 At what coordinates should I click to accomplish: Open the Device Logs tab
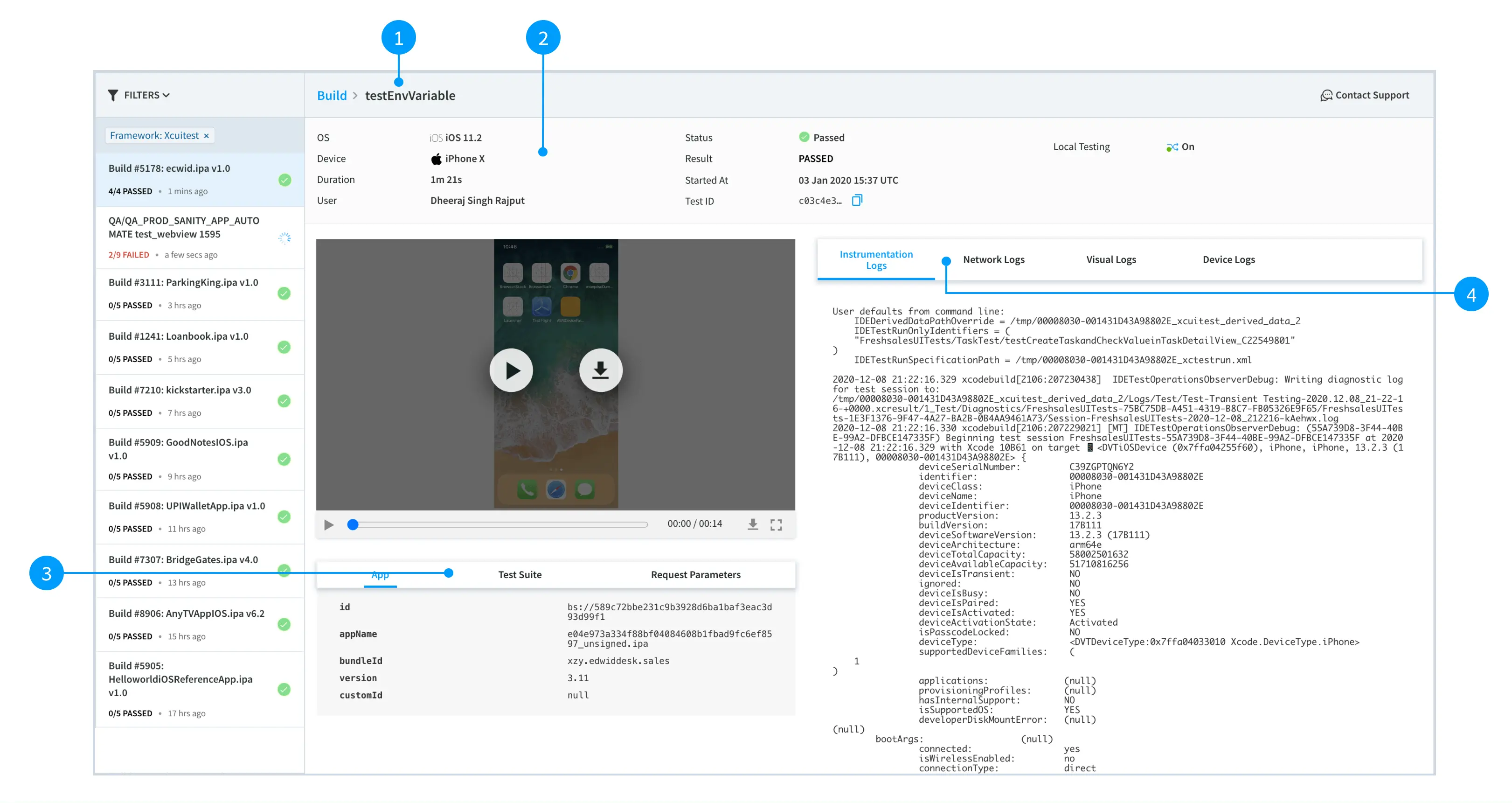[x=1228, y=259]
